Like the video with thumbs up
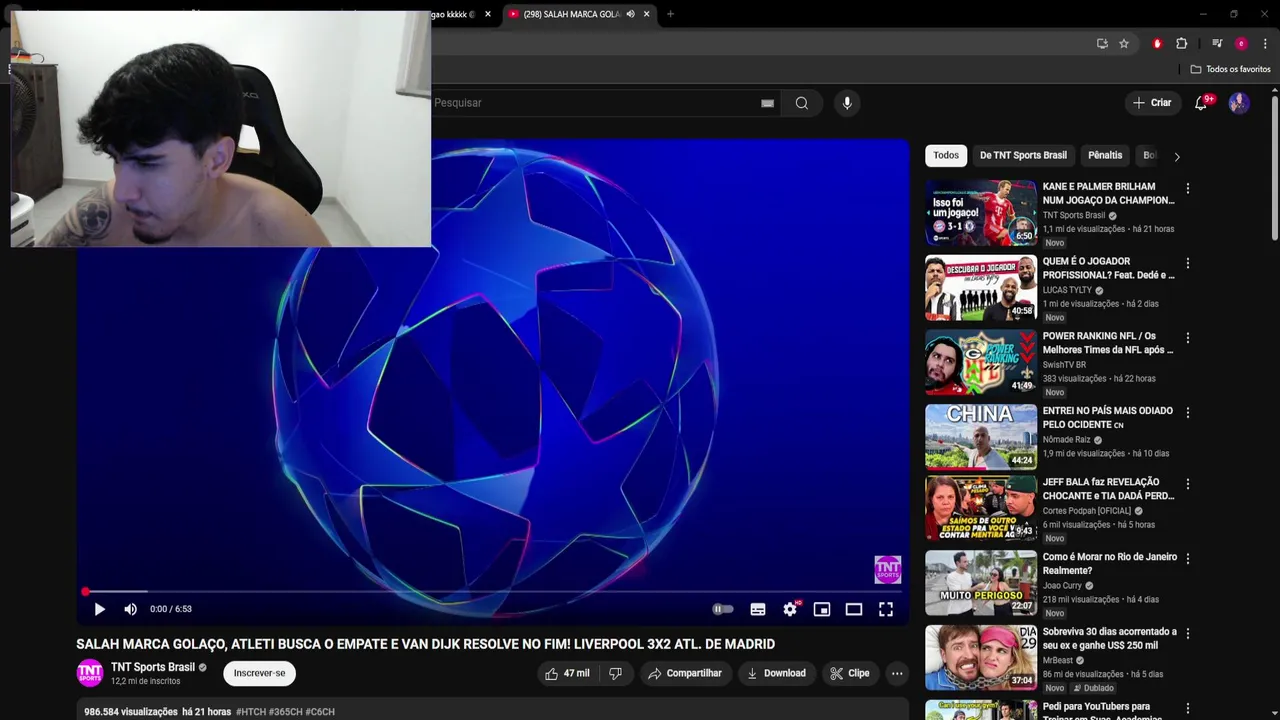The width and height of the screenshot is (1280, 720). pos(567,673)
